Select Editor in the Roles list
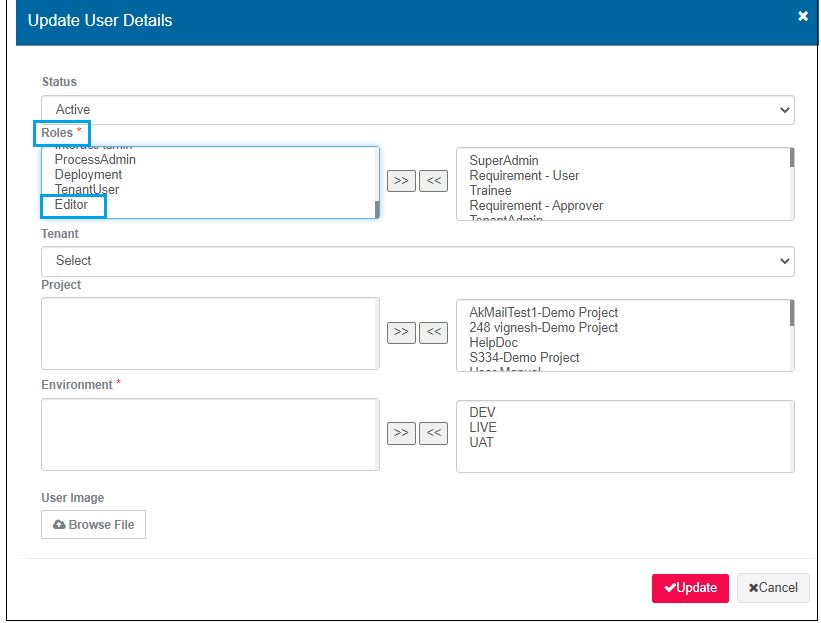821x623 pixels. 72,205
